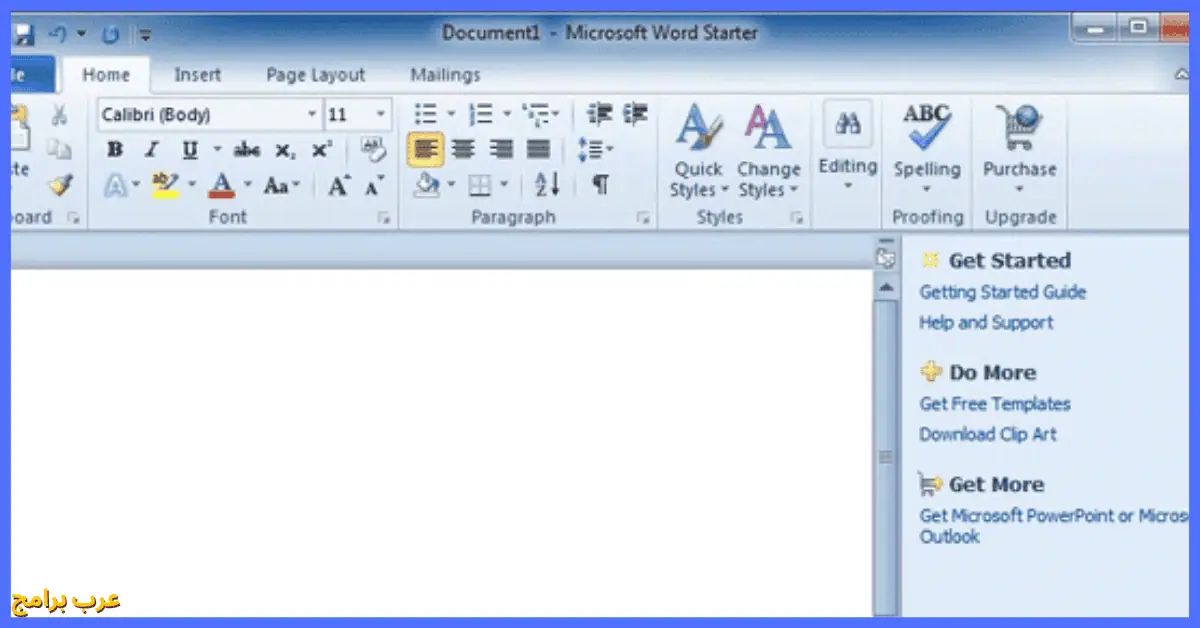Toggle Justify alignment
Screen dimensions: 1200x628
[539, 150]
